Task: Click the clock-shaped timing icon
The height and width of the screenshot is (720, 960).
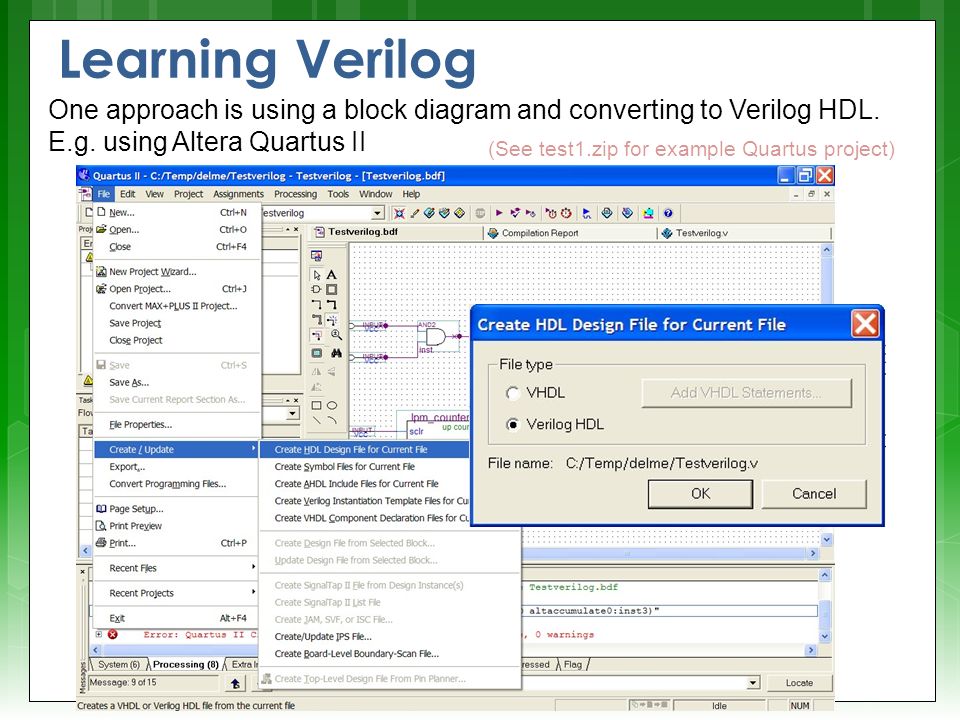Action: pos(566,213)
